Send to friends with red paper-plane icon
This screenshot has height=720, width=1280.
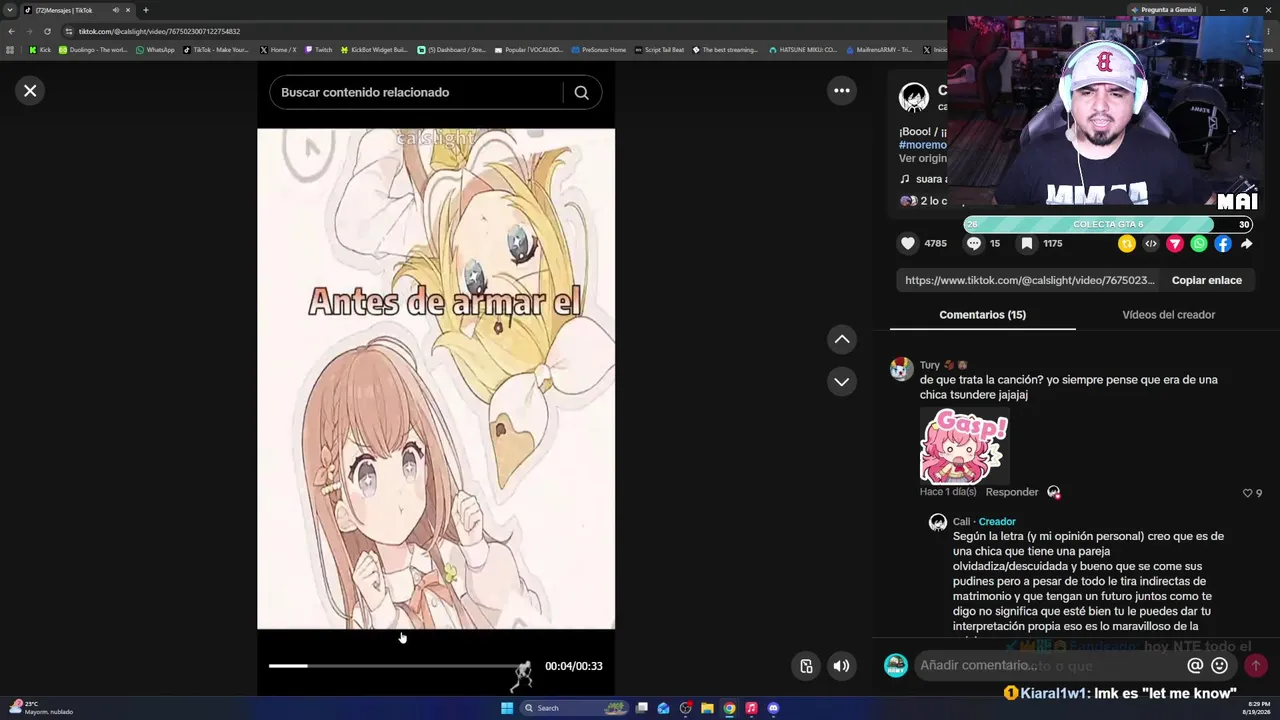point(1175,244)
